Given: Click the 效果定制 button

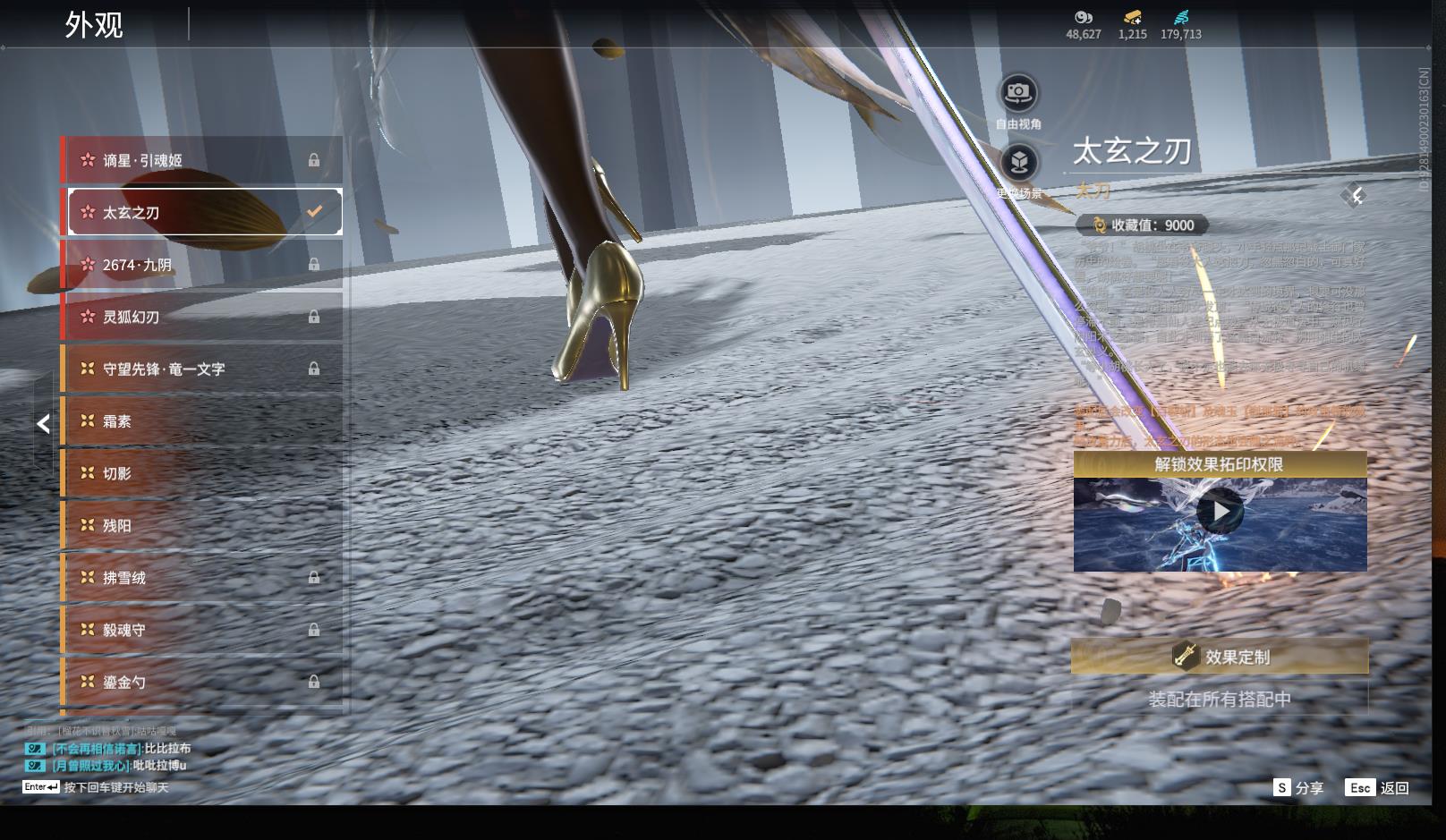Looking at the screenshot, I should (1220, 657).
